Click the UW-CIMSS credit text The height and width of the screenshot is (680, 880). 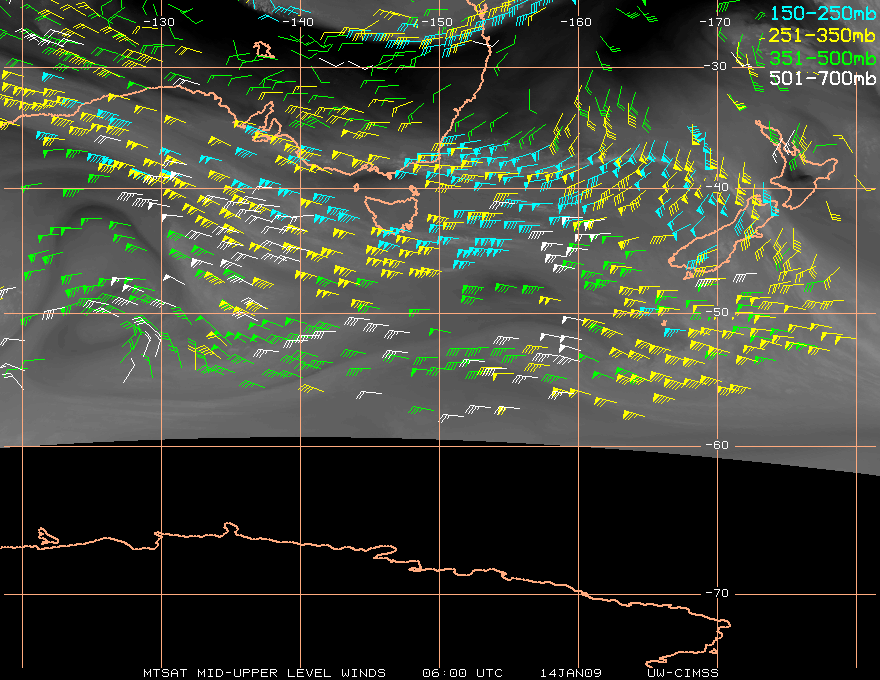[683, 673]
